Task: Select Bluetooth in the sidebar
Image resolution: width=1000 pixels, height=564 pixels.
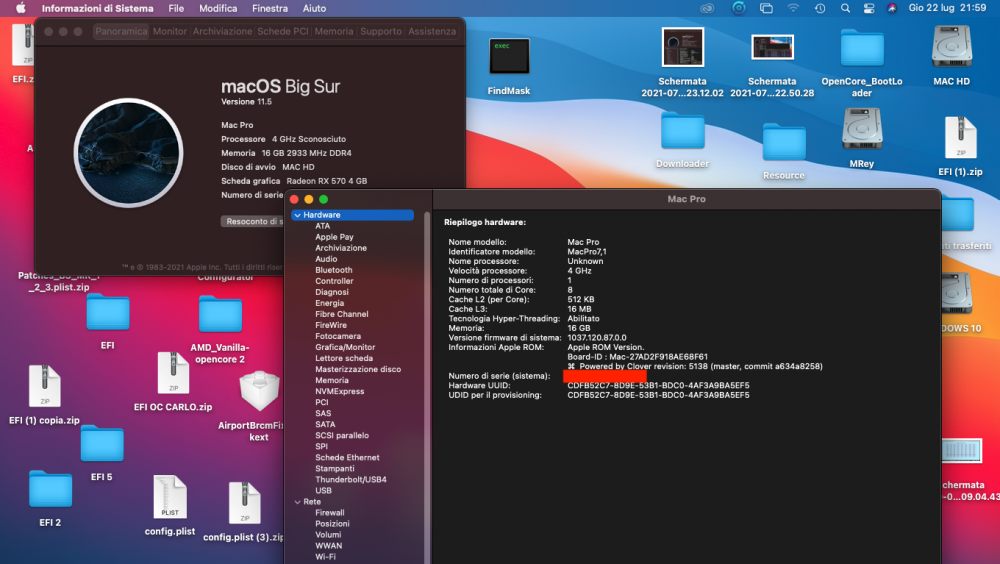Action: (334, 270)
